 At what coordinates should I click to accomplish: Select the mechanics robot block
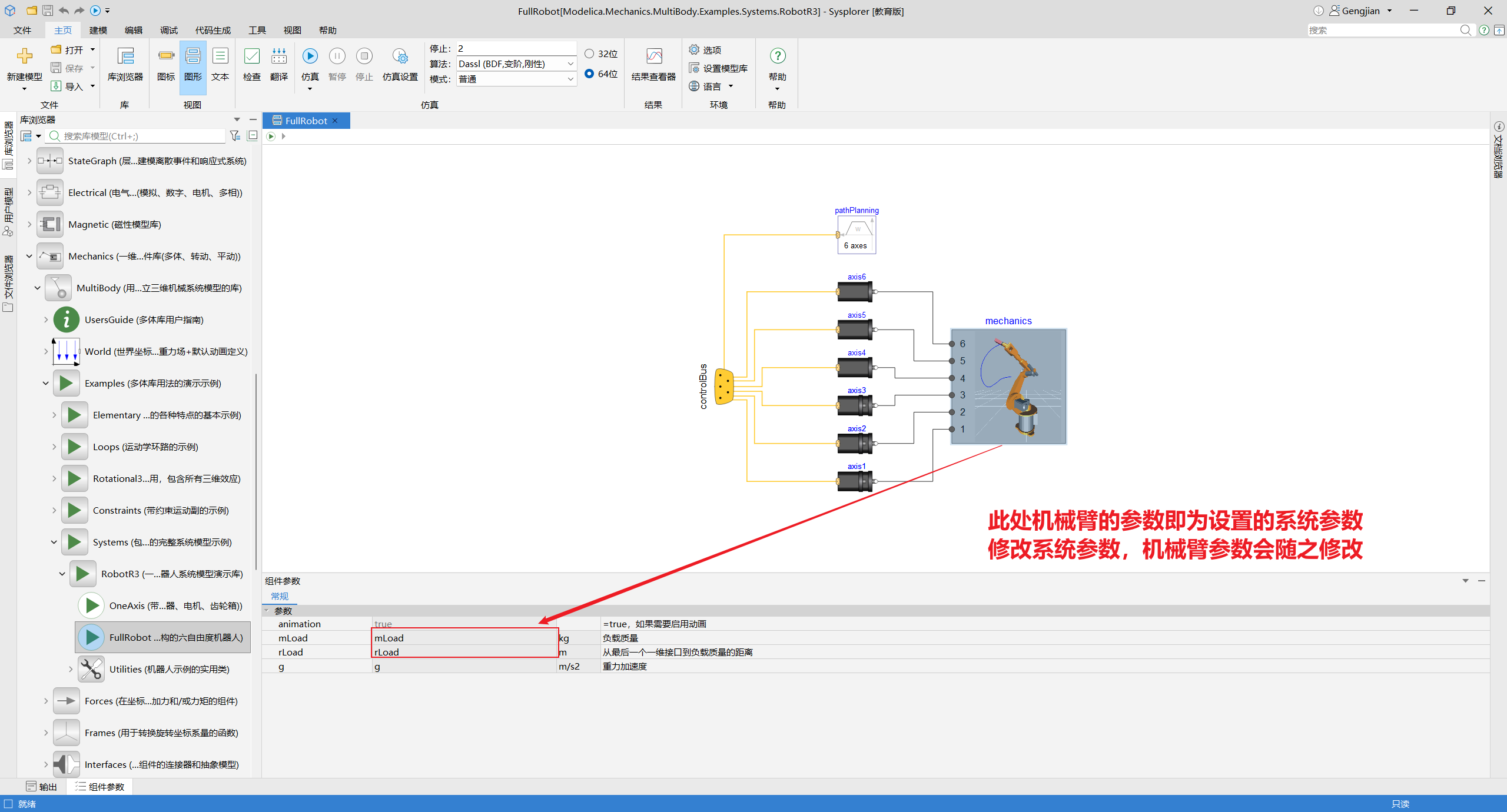1008,386
